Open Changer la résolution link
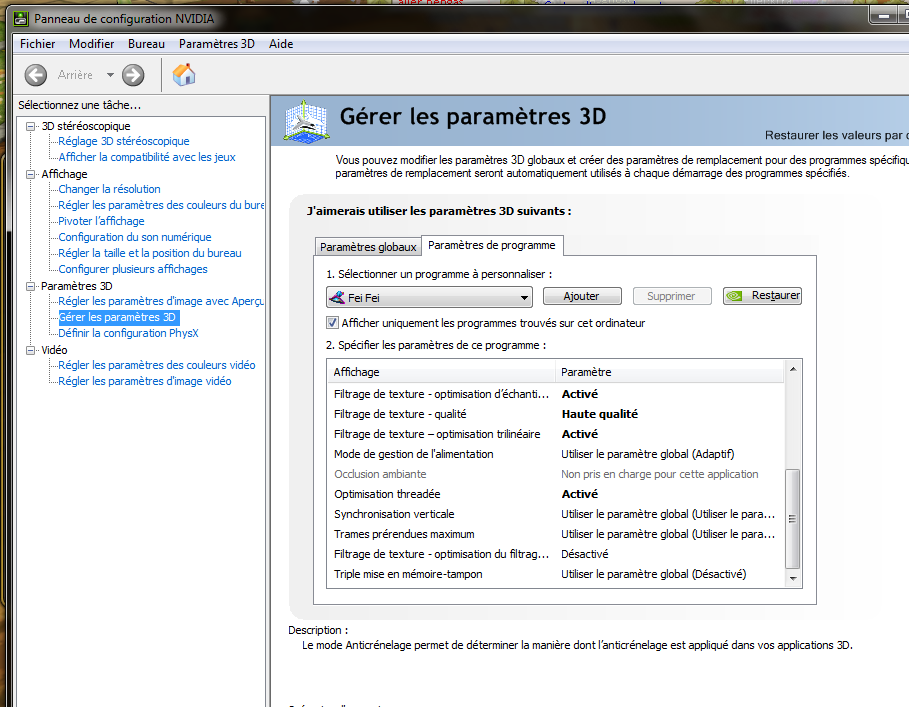This screenshot has width=909, height=707. point(110,189)
